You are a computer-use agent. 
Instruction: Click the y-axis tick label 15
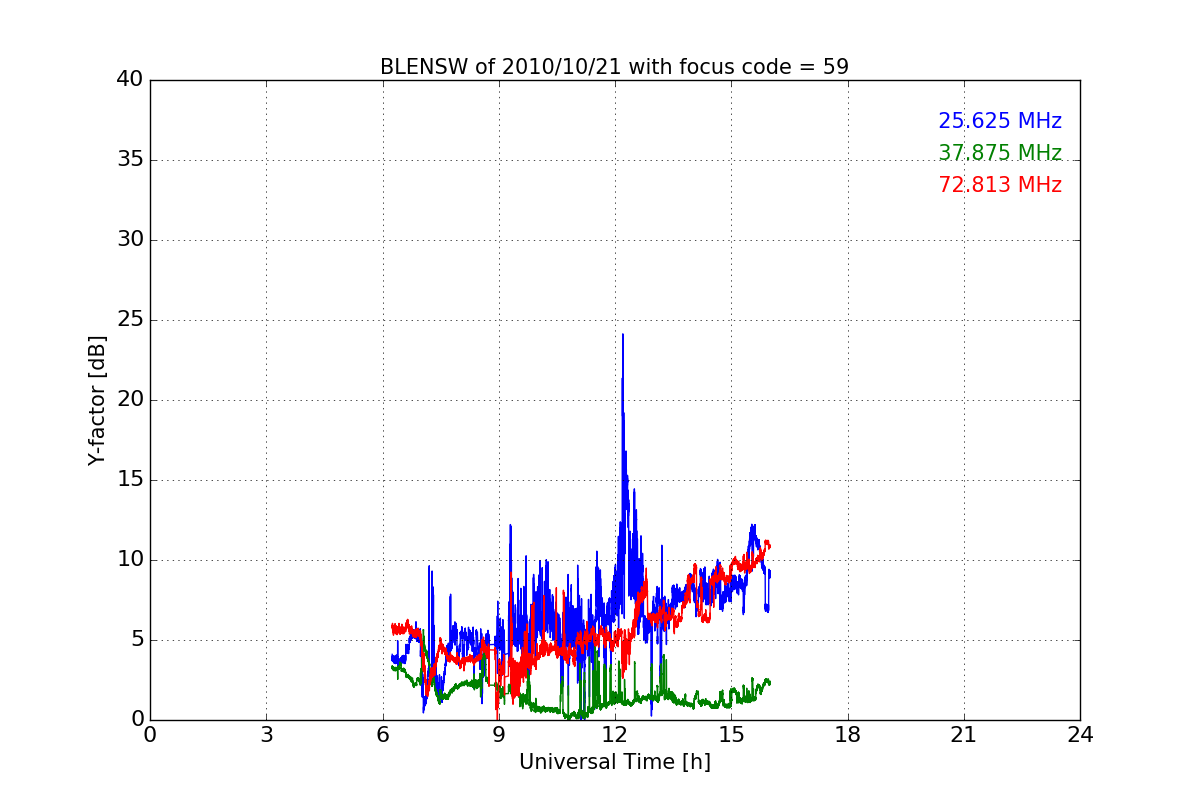click(130, 480)
